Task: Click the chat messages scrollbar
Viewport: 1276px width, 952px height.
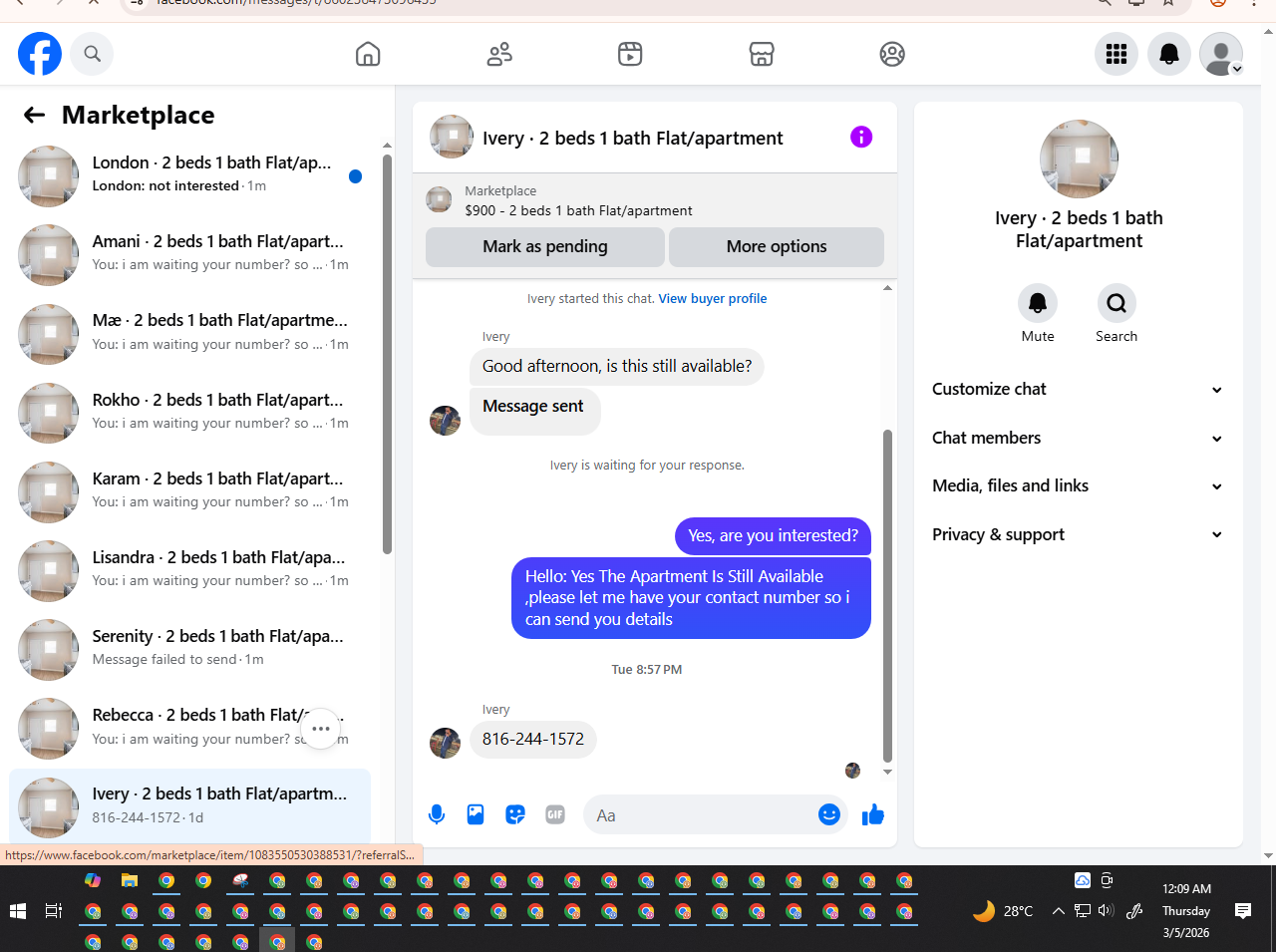Action: (887, 596)
